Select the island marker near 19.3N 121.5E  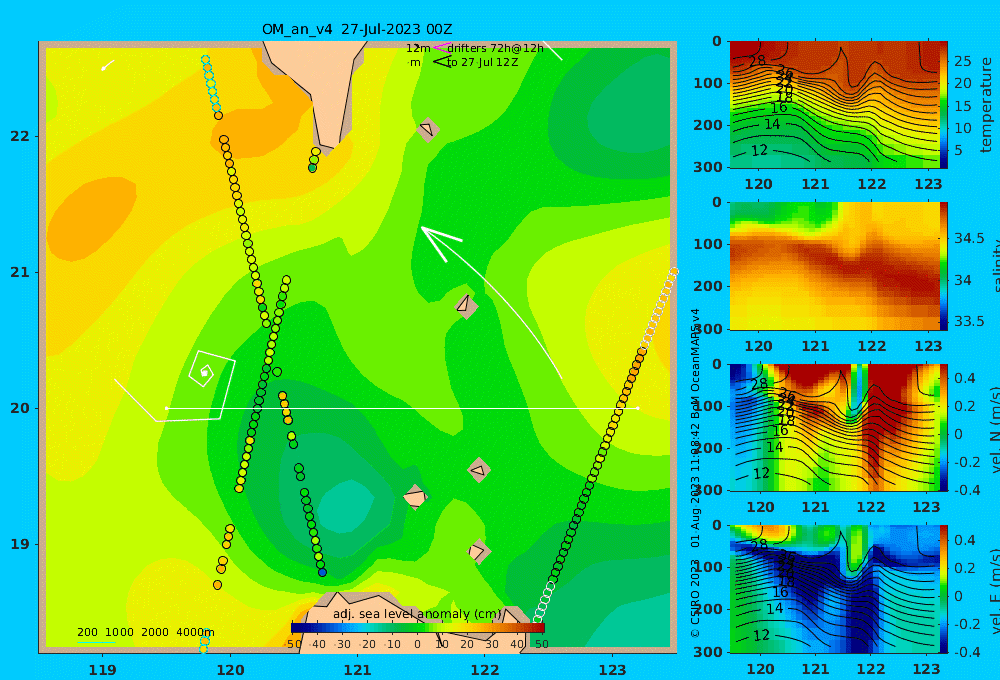415,497
